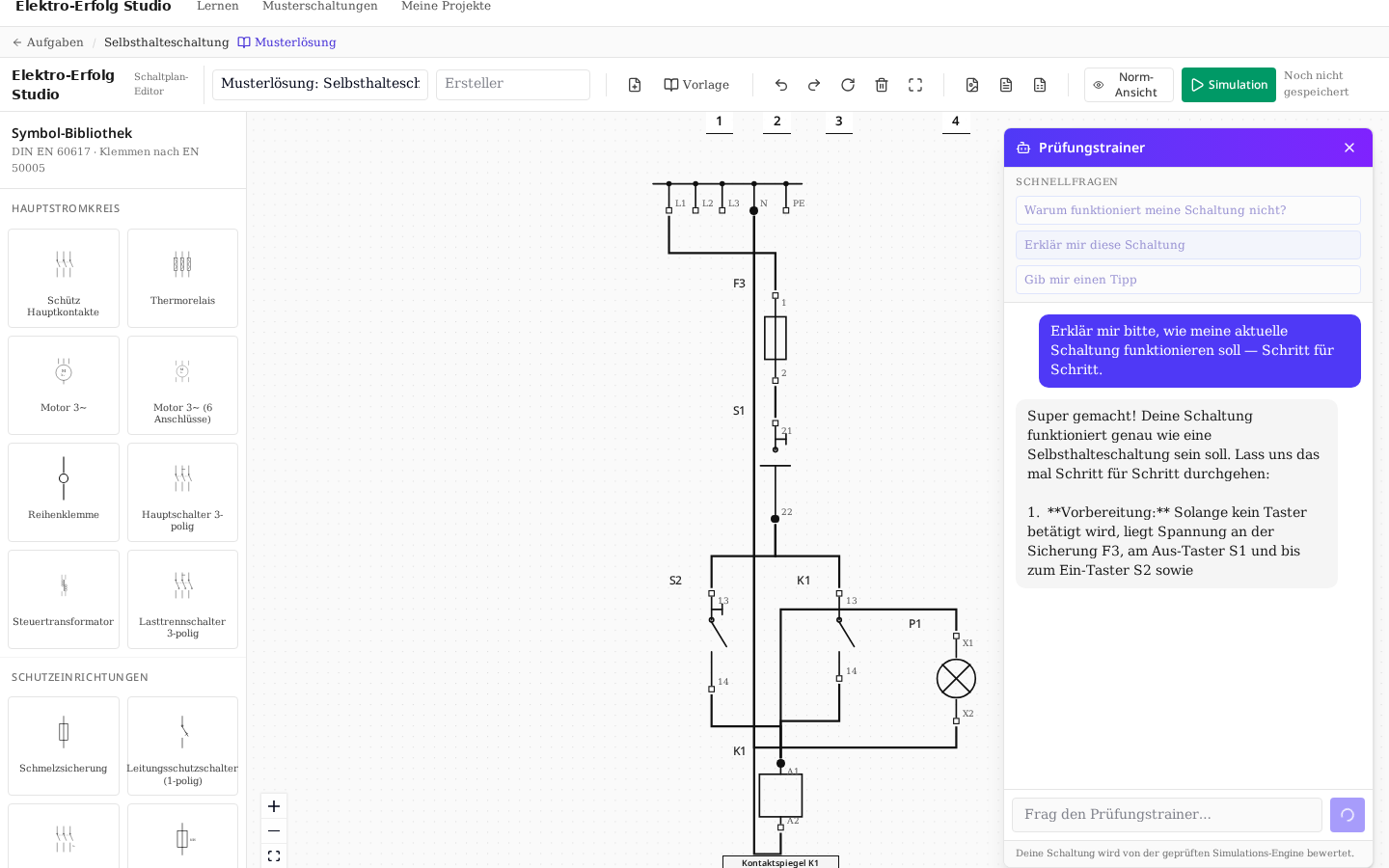Open Meine Projekte menu
1389x868 pixels.
(x=446, y=6)
